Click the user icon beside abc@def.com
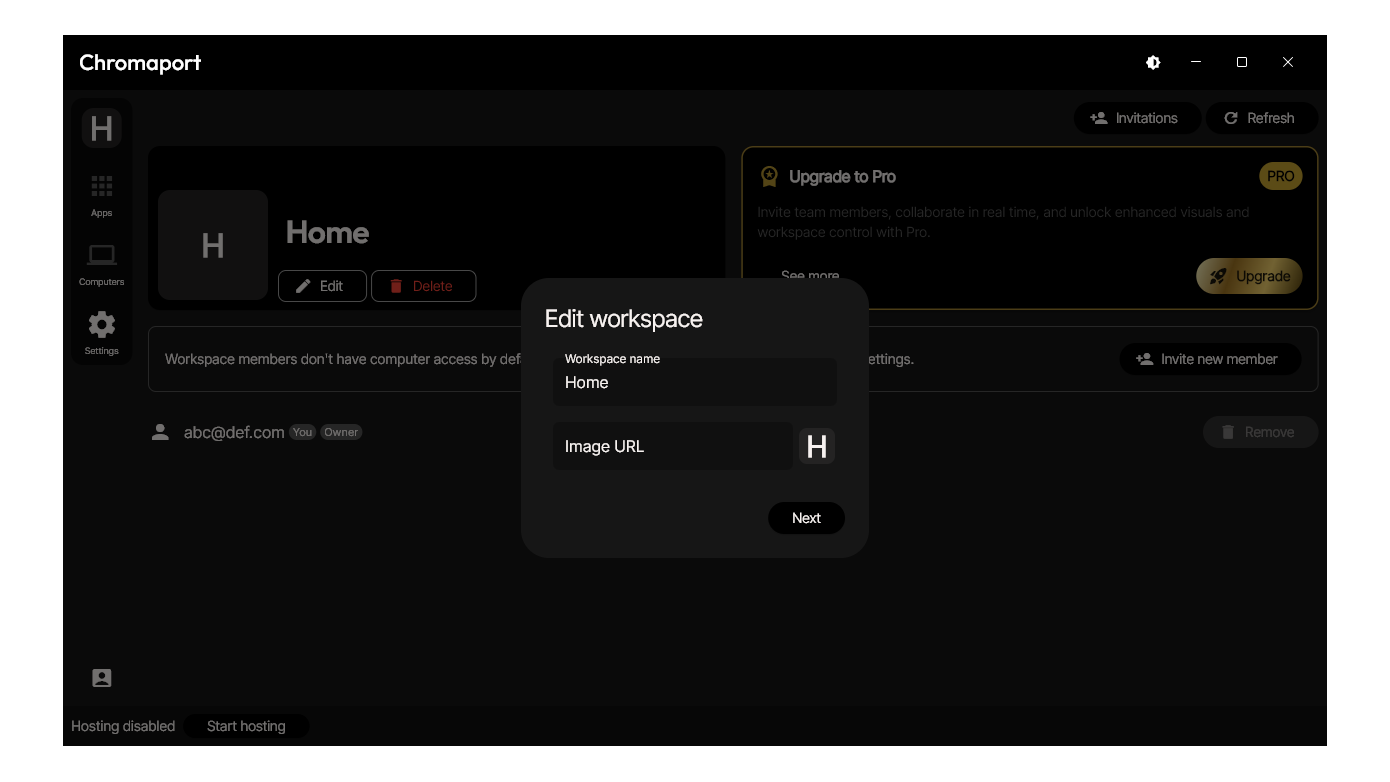Screen dimensions: 1390x782 [160, 432]
